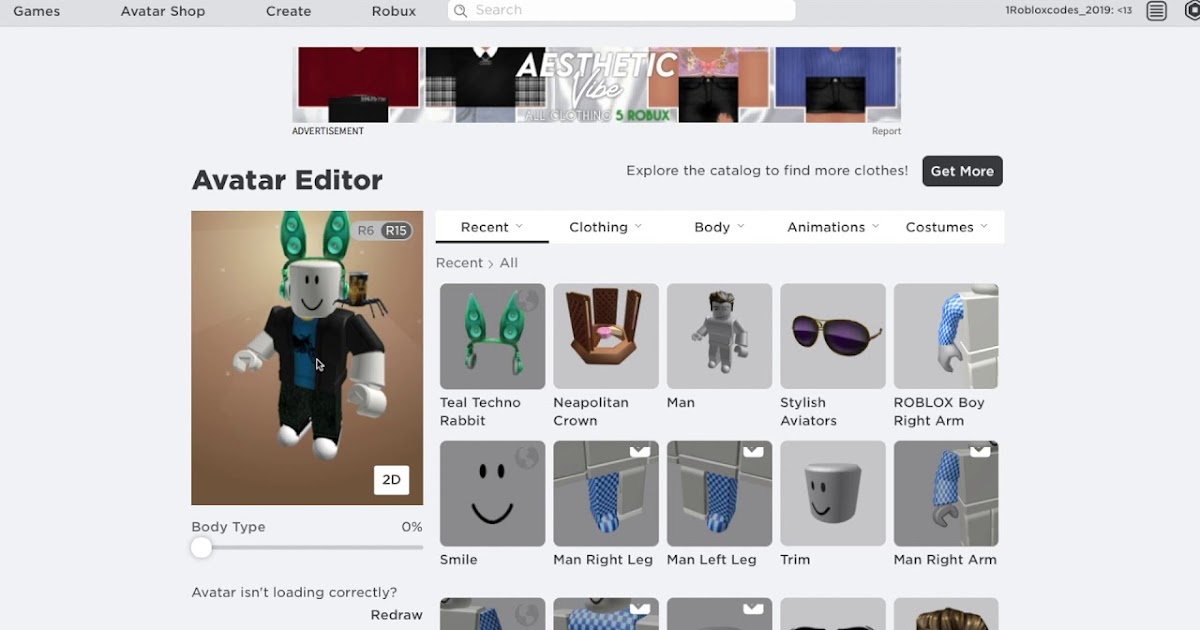
Task: Open the Animations category dropdown
Action: (x=833, y=227)
